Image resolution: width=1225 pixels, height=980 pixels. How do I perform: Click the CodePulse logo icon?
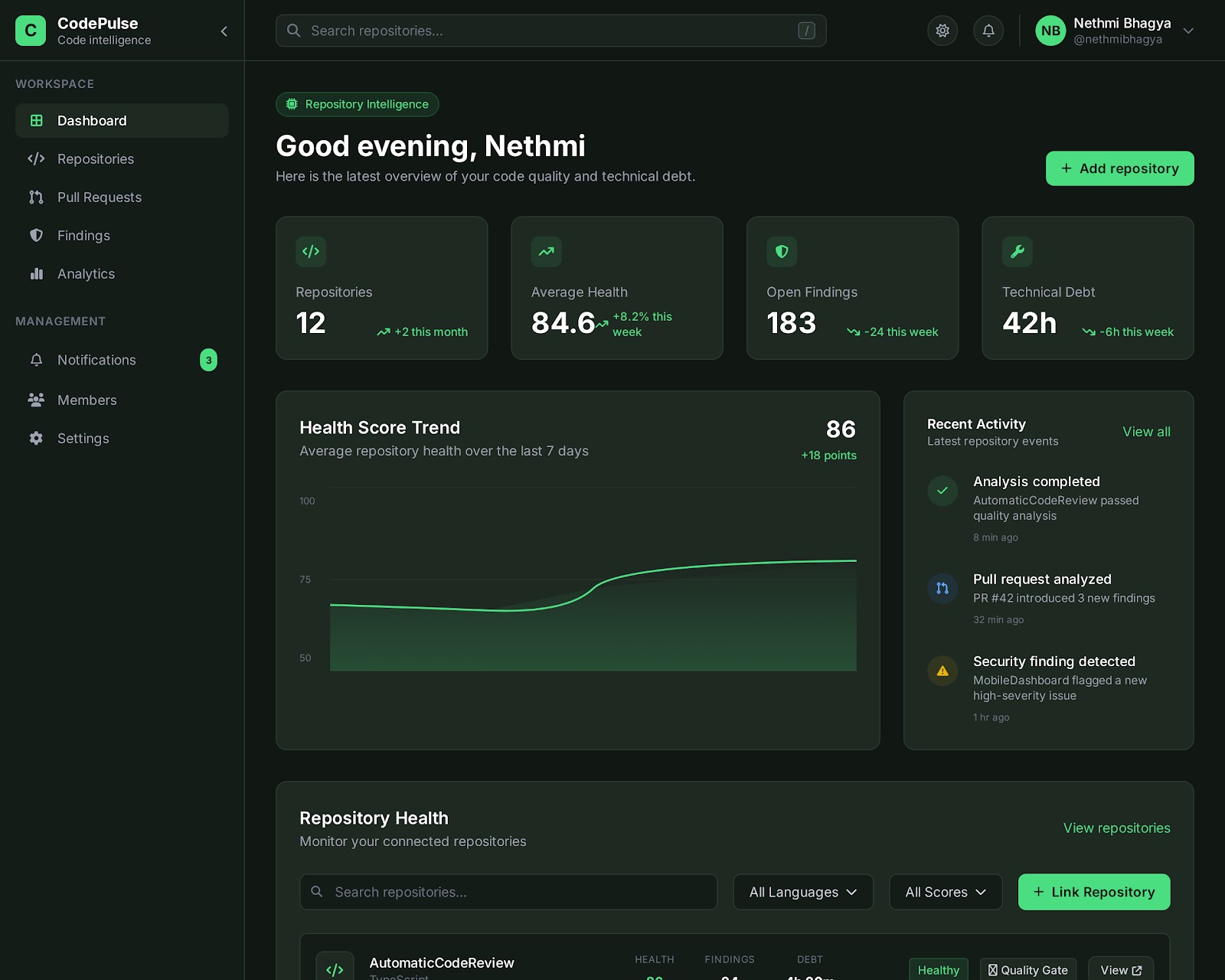[31, 31]
